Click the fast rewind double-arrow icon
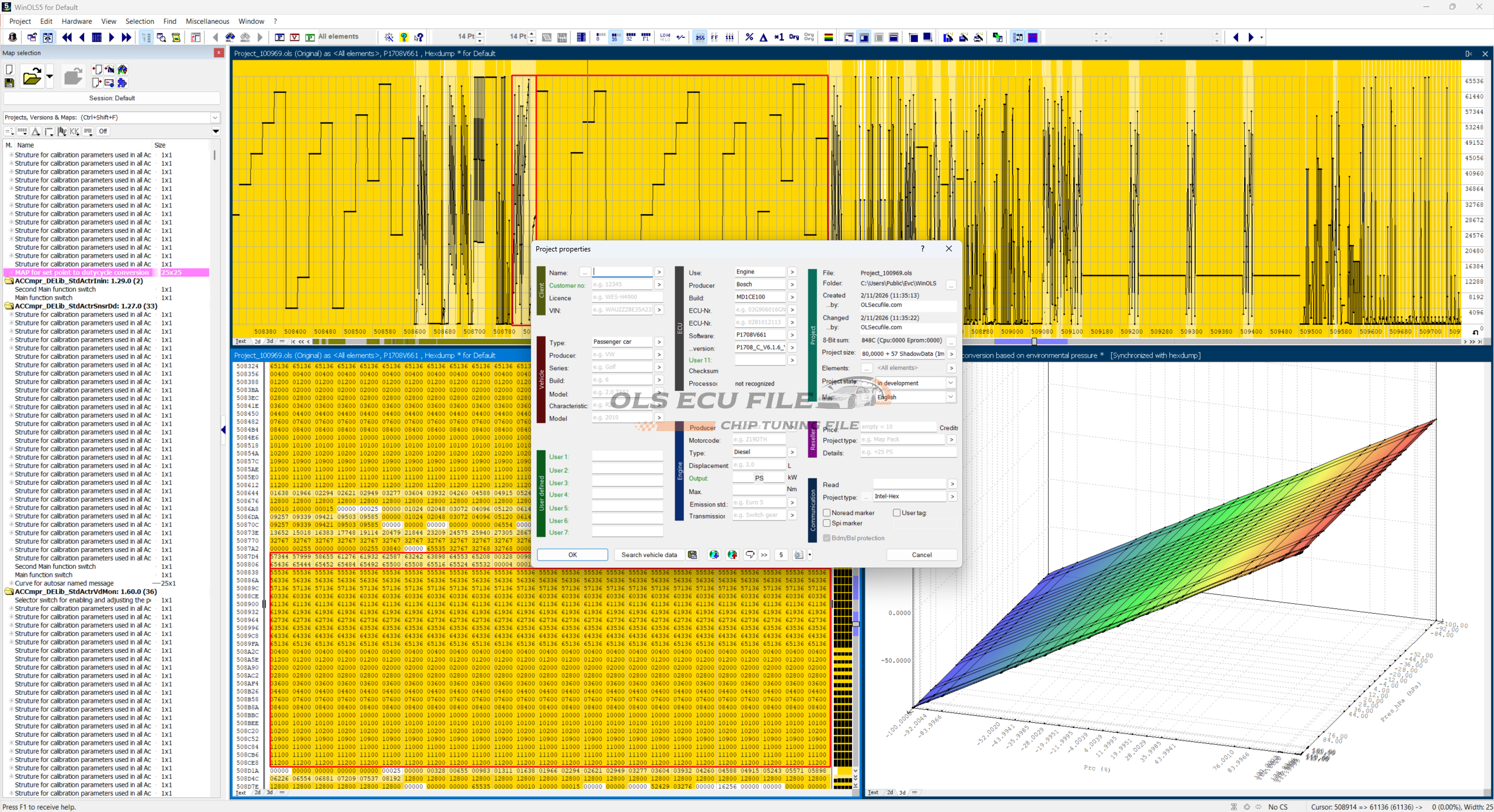Viewport: 1494px width, 812px height. pos(67,37)
